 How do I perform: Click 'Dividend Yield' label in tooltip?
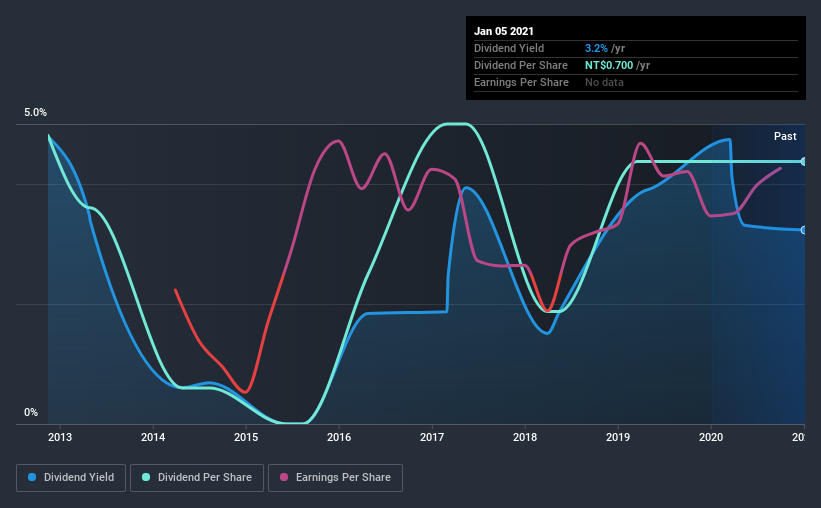pyautogui.click(x=509, y=48)
